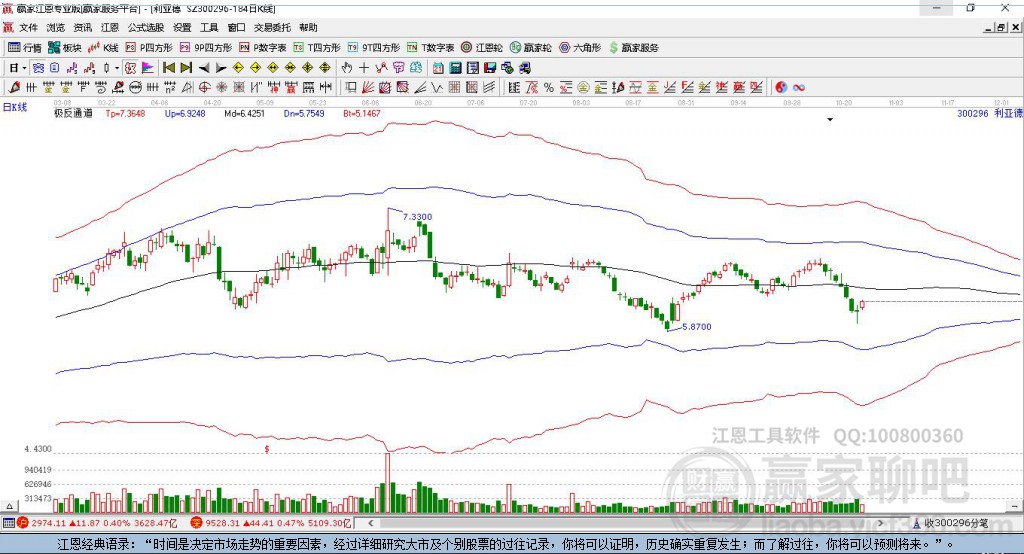This screenshot has width=1024, height=554.
Task: Open the T数字表 tool
Action: point(430,48)
